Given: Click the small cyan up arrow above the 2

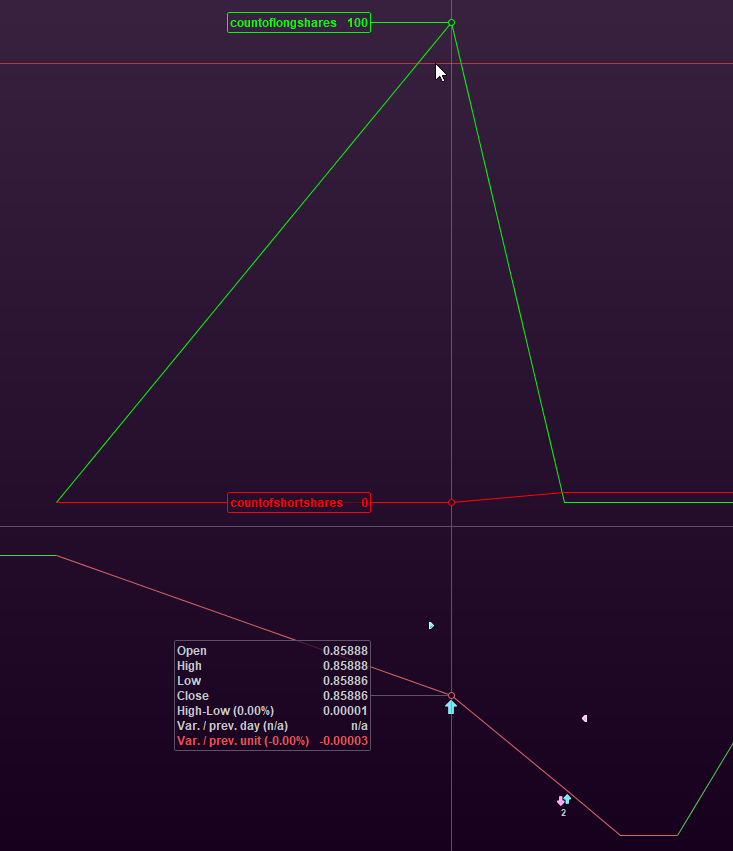Looking at the screenshot, I should (x=567, y=799).
